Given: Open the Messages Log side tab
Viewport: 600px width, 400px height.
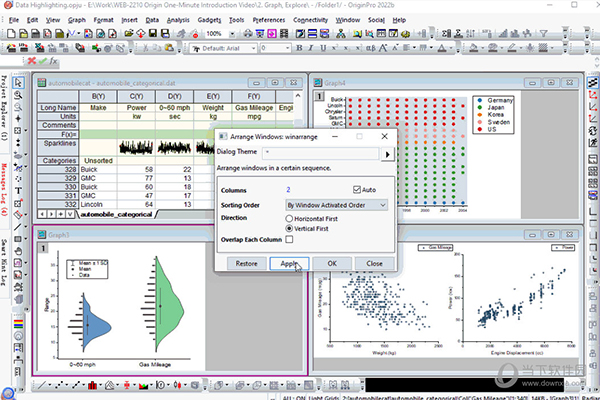Looking at the screenshot, I should tap(4, 190).
